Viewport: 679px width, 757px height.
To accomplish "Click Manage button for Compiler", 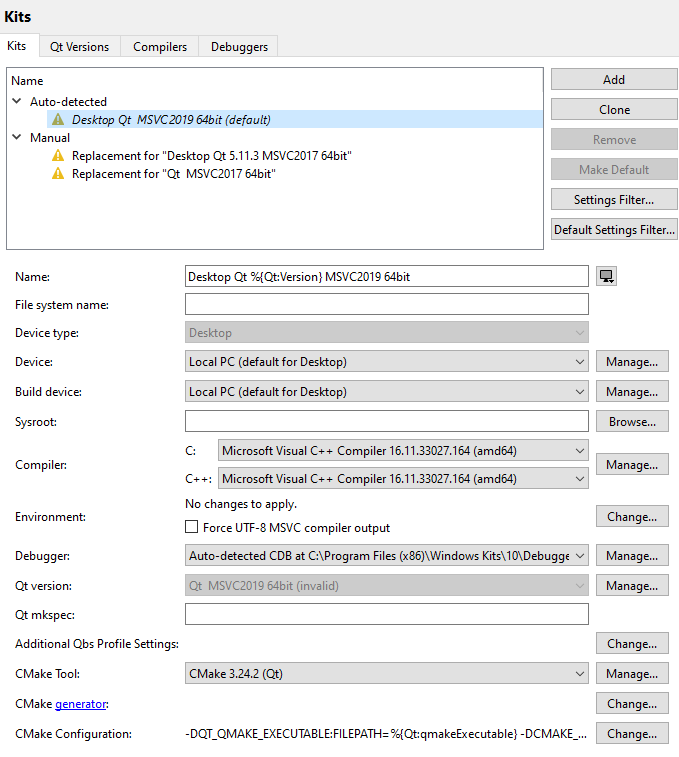I will (632, 464).
